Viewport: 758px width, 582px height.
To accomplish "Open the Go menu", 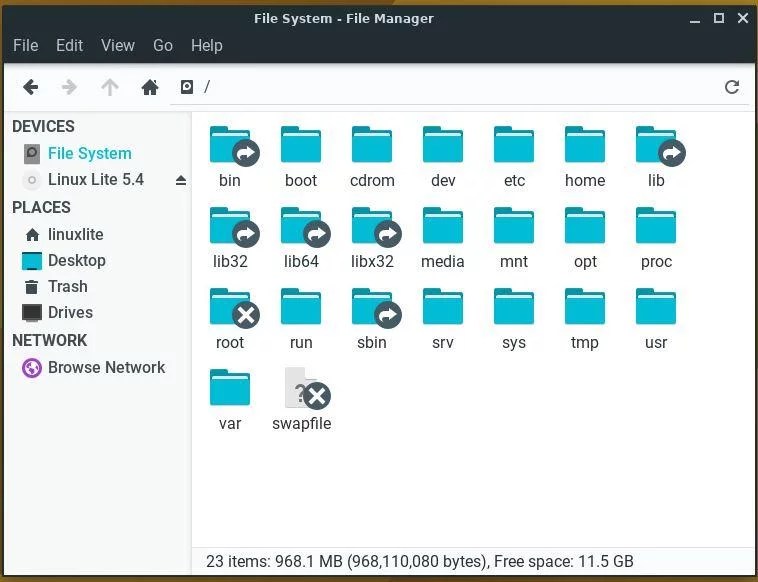I will pos(163,45).
